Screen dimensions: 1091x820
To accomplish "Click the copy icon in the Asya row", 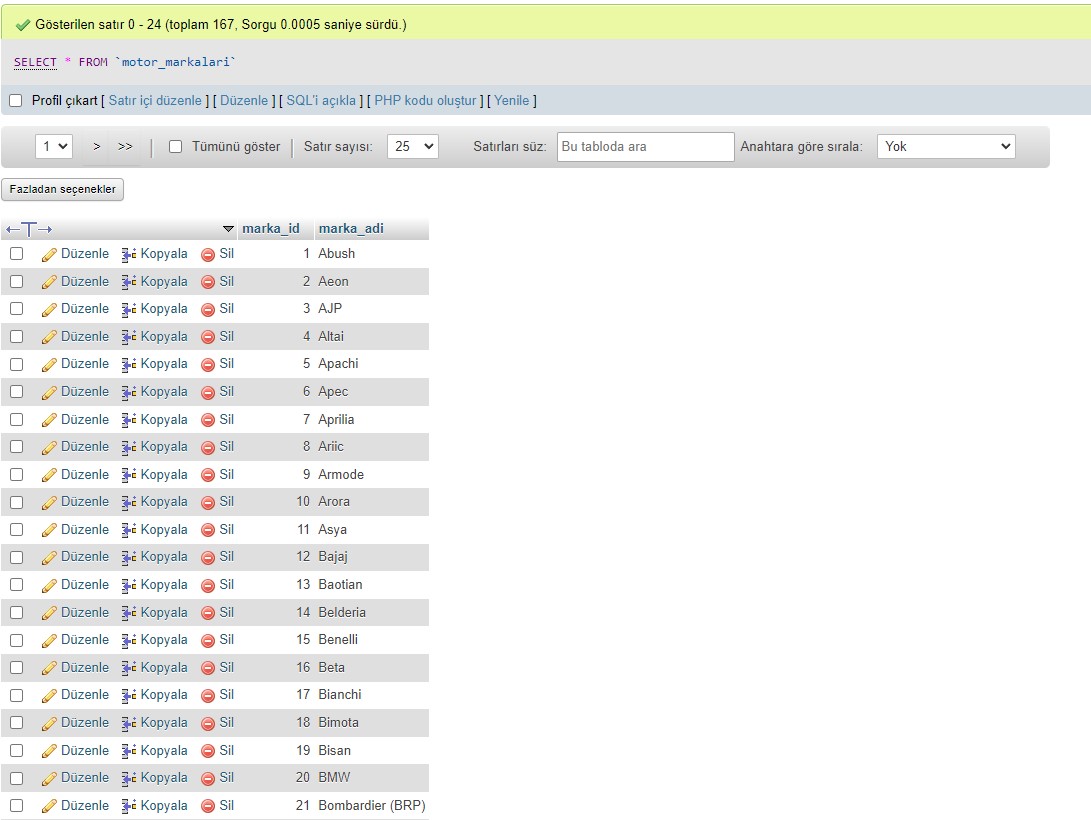I will pos(129,530).
